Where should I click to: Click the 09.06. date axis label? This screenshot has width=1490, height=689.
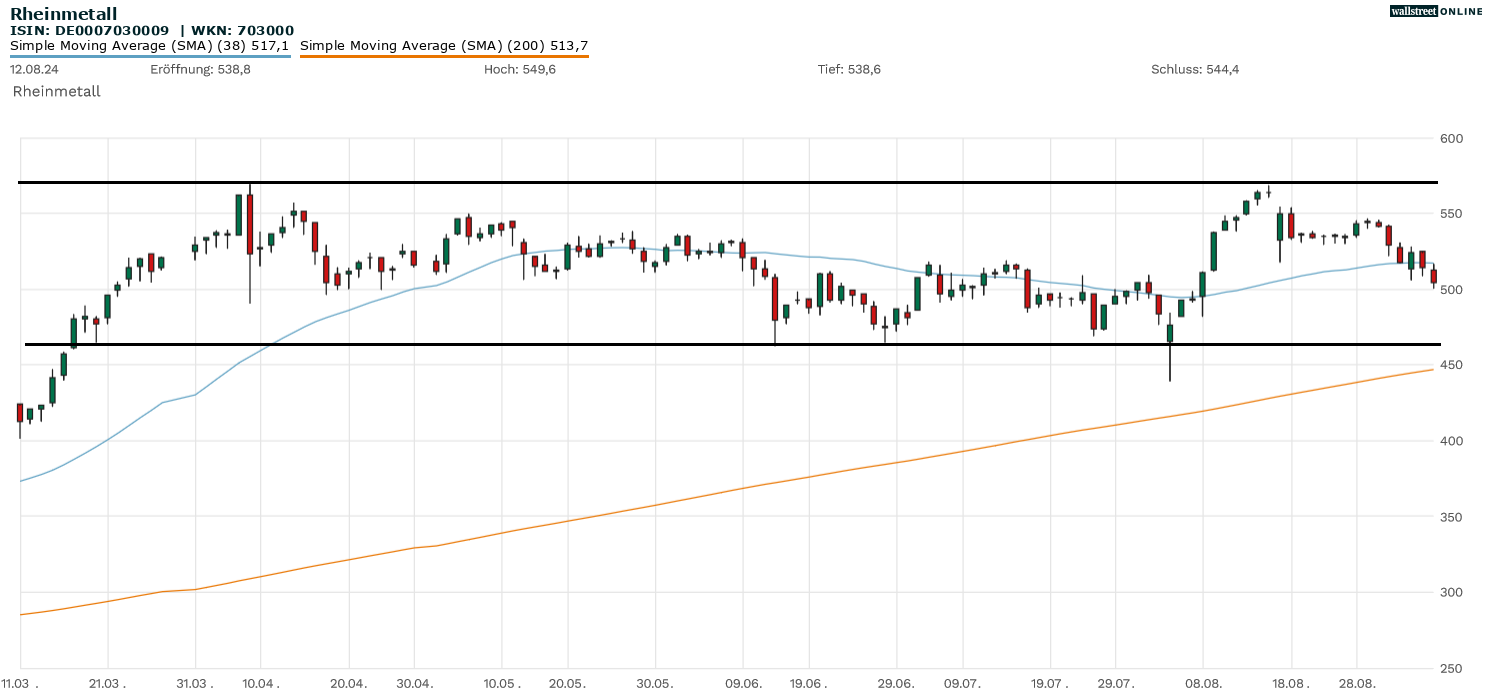(741, 682)
